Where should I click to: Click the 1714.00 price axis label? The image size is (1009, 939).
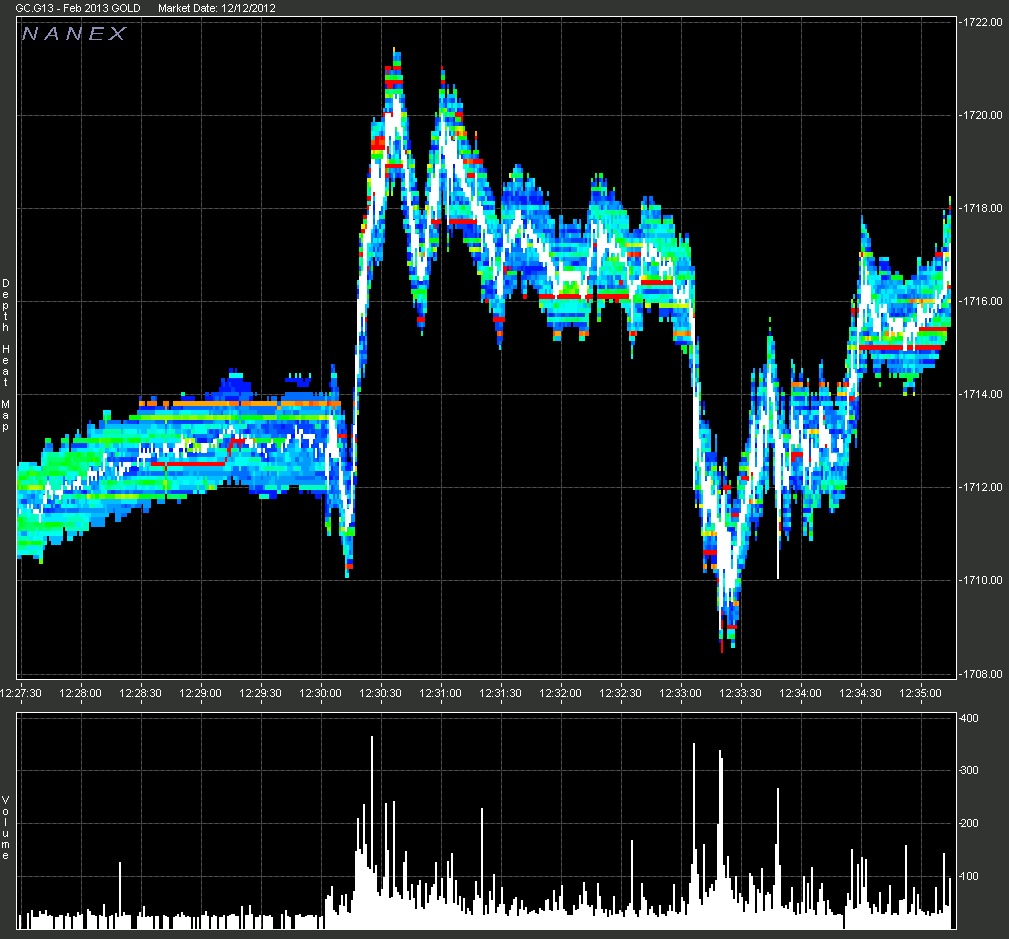(x=983, y=394)
